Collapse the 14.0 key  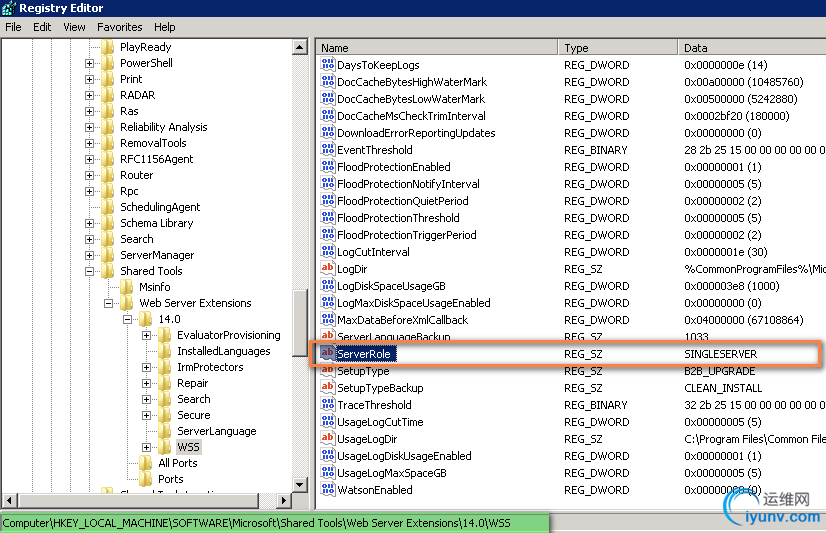[127, 320]
